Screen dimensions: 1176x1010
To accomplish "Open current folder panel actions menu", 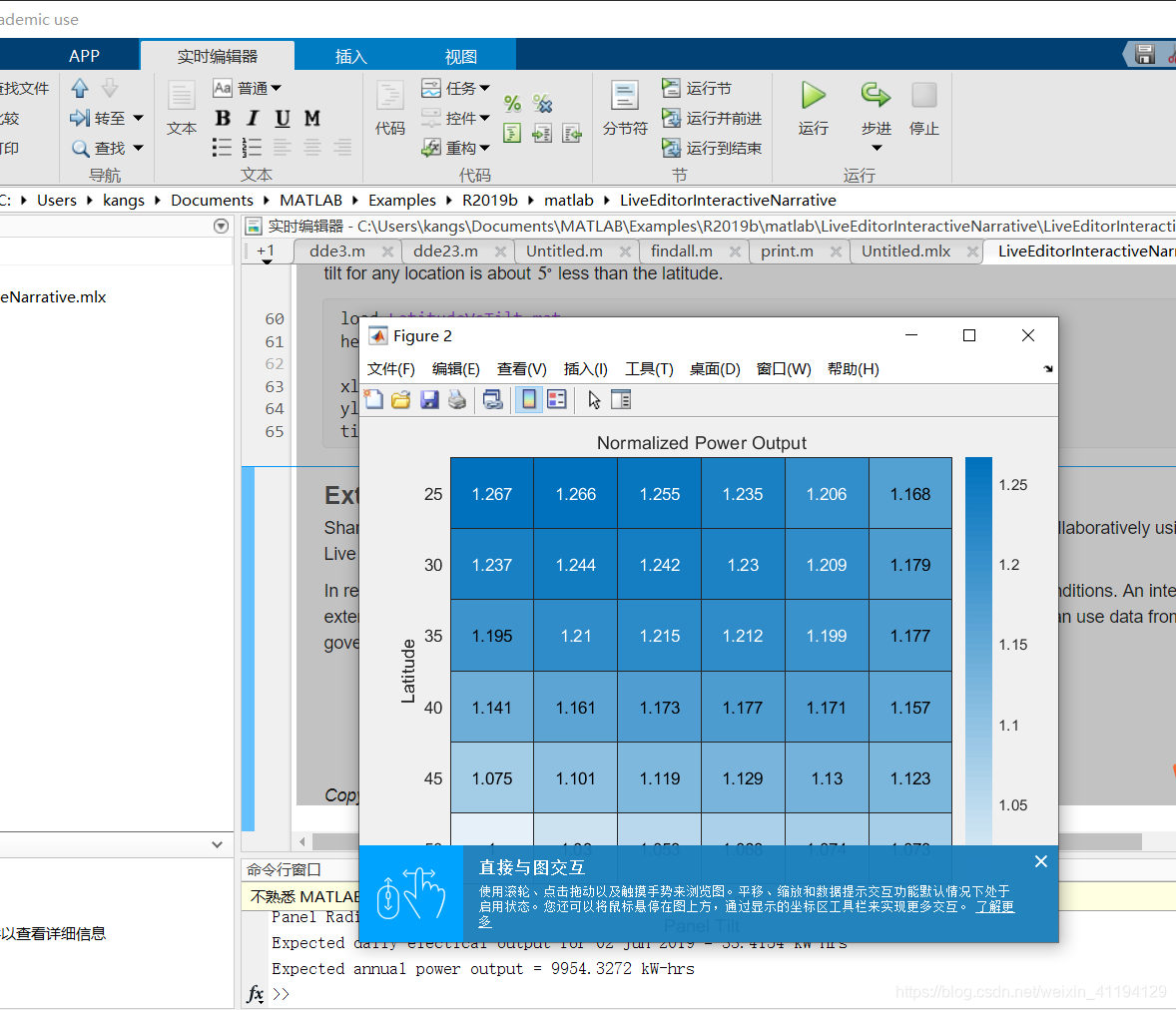I will pyautogui.click(x=221, y=226).
